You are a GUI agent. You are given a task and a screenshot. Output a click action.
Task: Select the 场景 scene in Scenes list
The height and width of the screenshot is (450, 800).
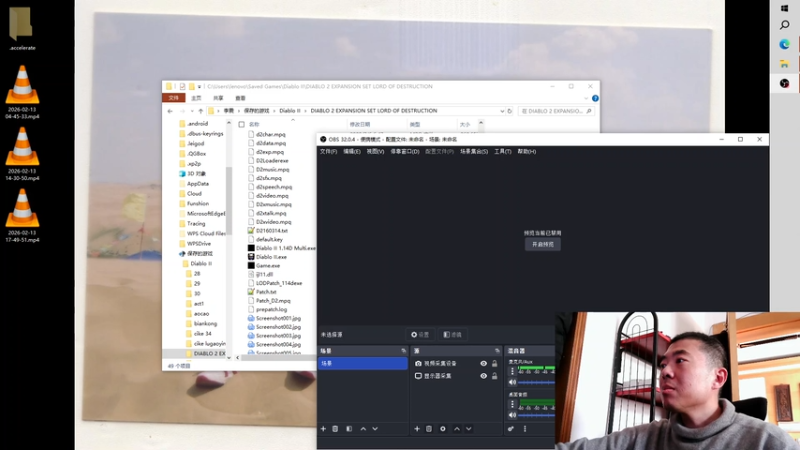pos(363,363)
